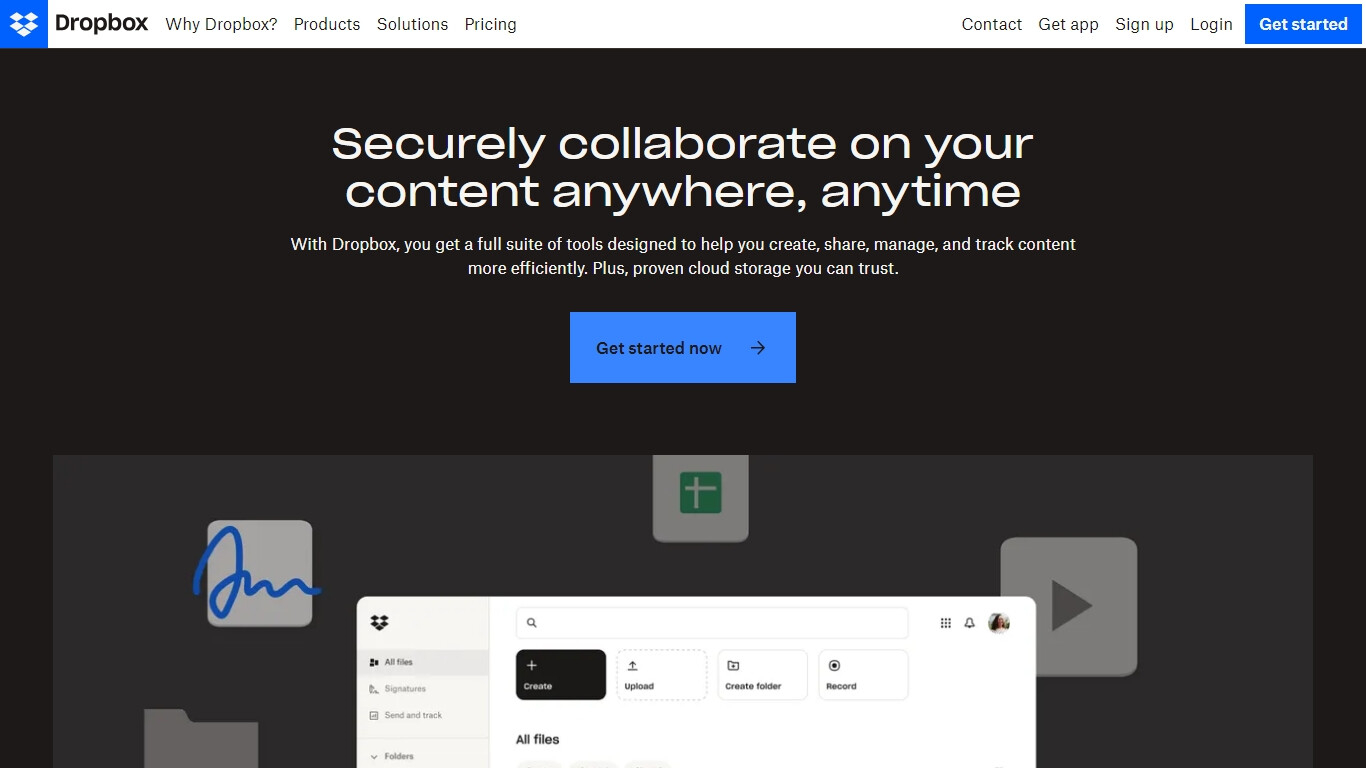Click the Signatures sidebar icon
1366x768 pixels.
374,689
